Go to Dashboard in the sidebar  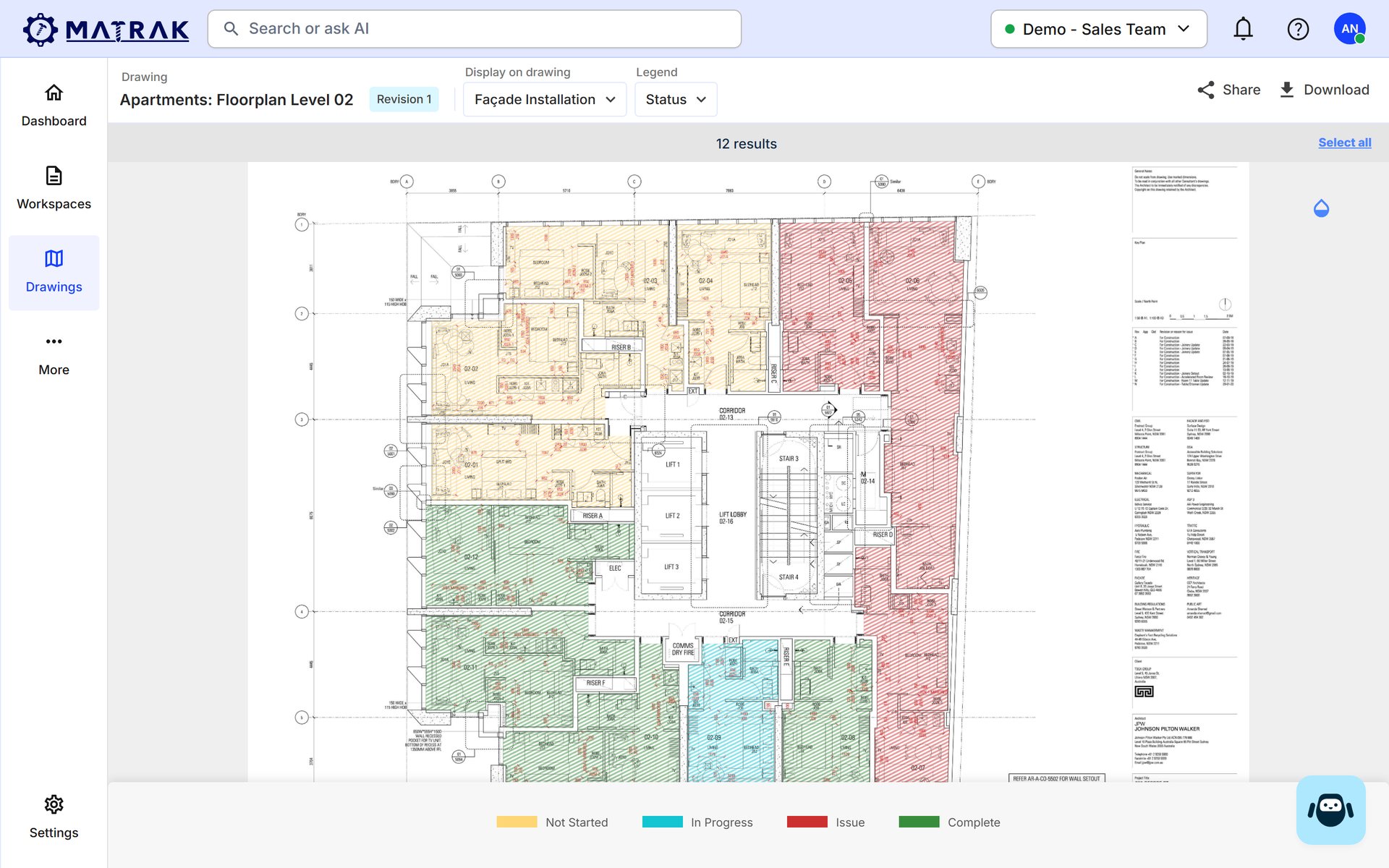click(x=54, y=106)
